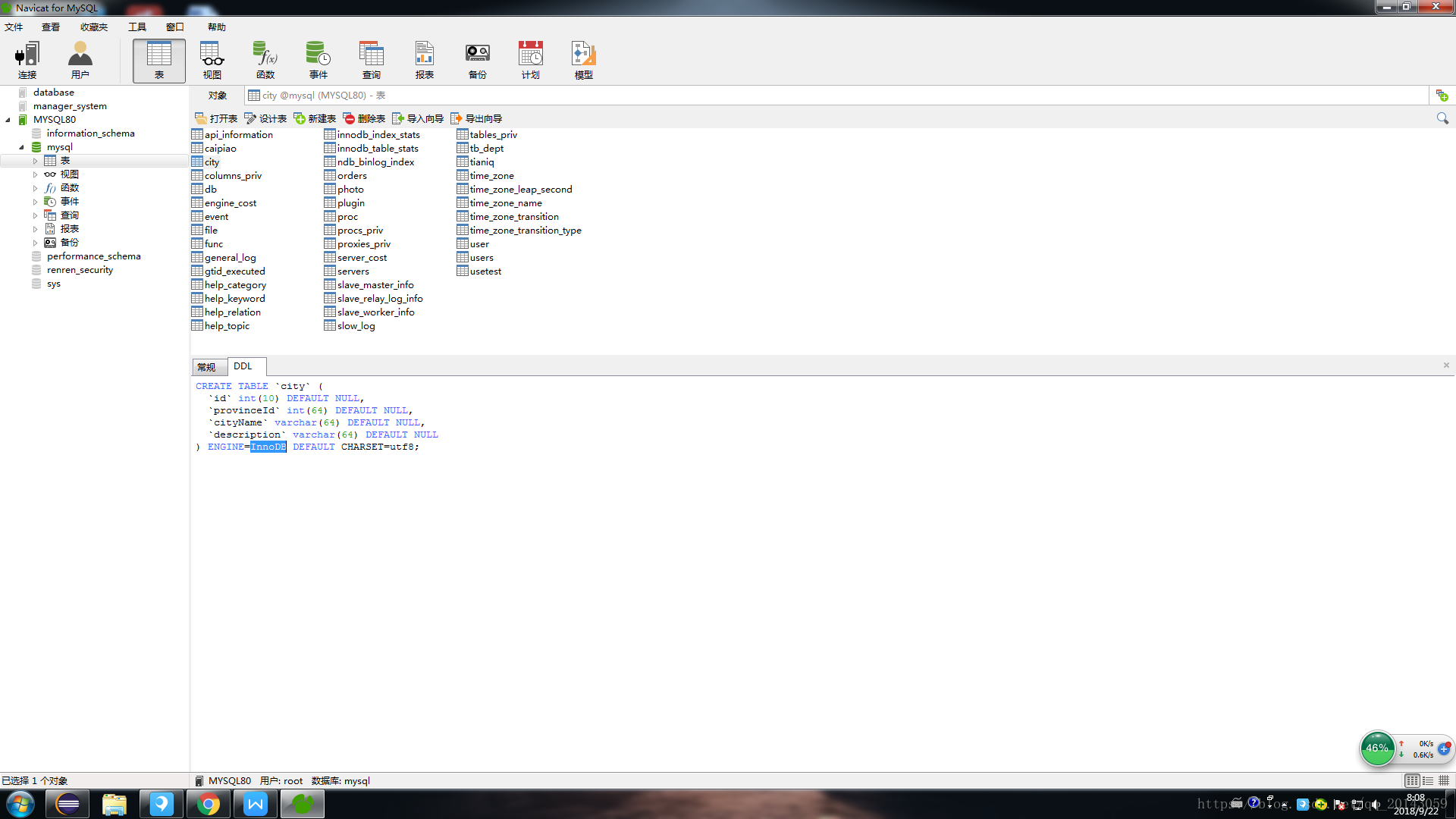
Task: Switch to the 概览 (Overview) tab
Action: coord(208,366)
